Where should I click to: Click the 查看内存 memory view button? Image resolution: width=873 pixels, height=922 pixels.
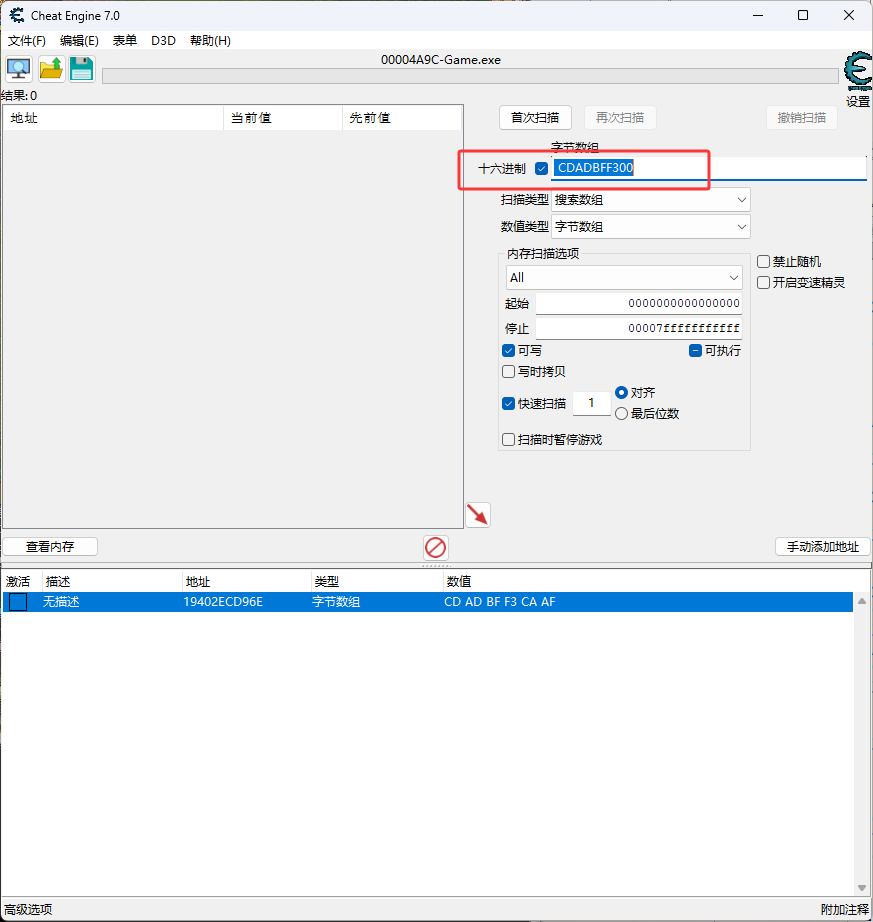[50, 547]
